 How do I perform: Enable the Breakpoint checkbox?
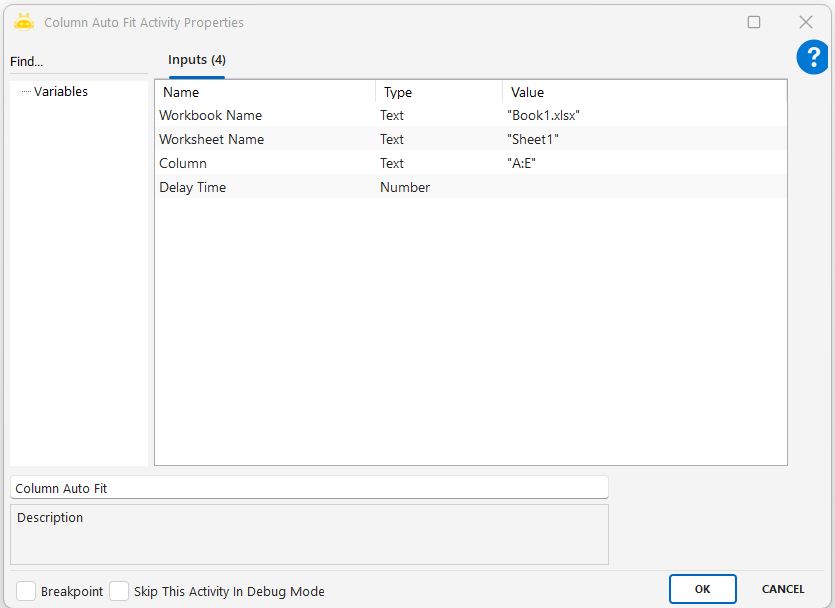[26, 591]
